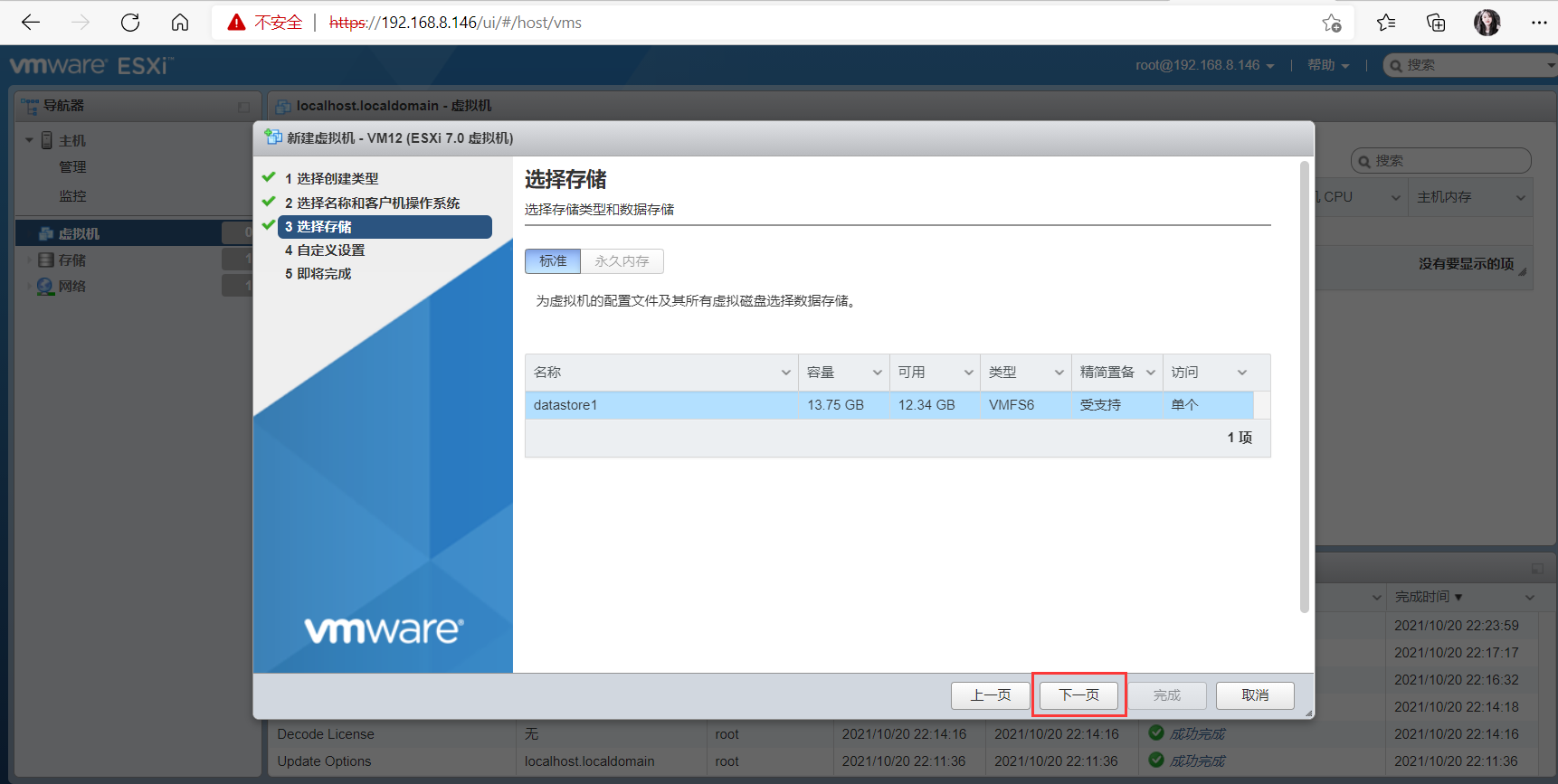Viewport: 1558px width, 784px height.
Task: Click the green success icon for Decode License
Action: [1156, 732]
